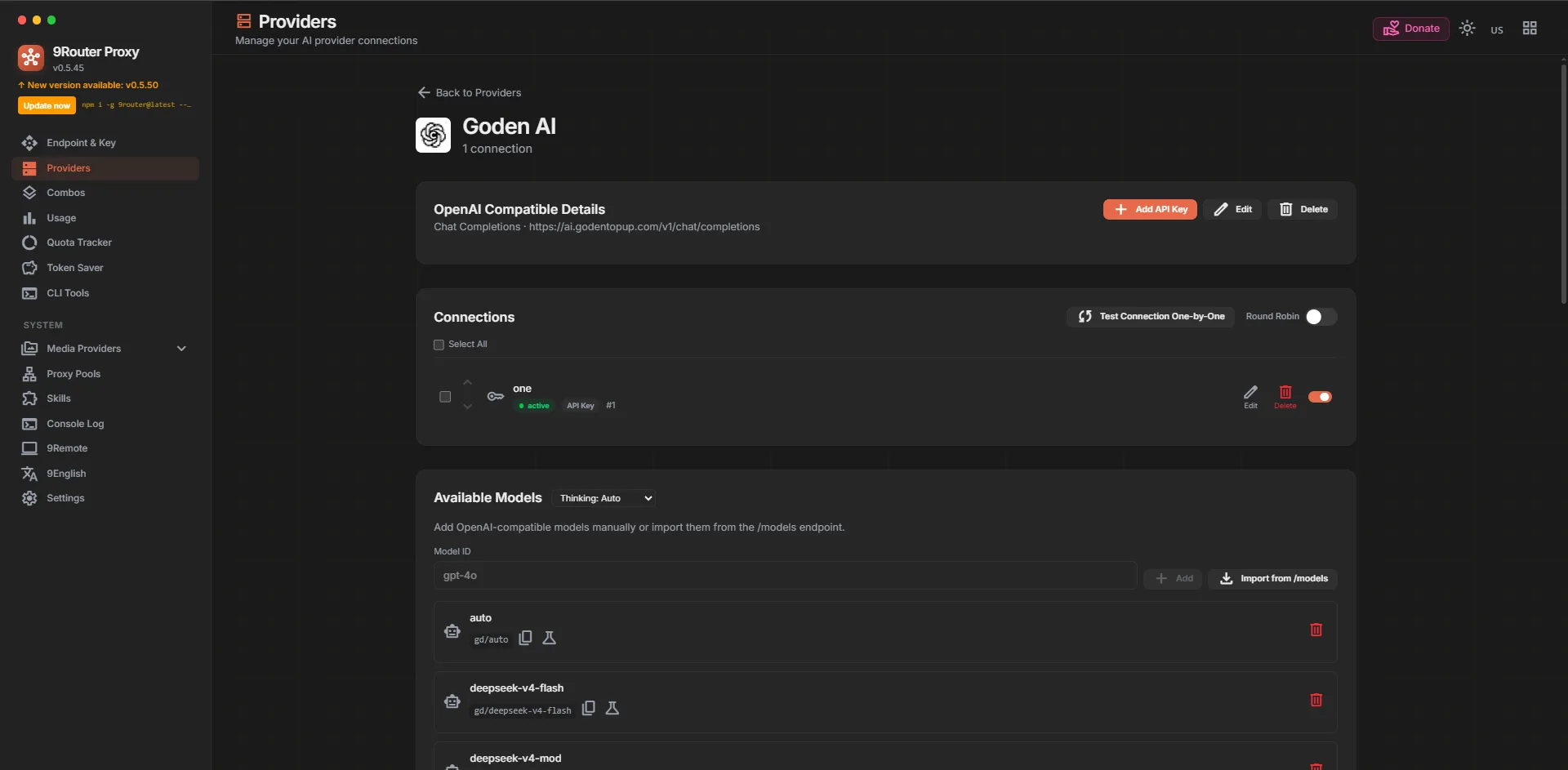Expand the Media Providers chevron
The height and width of the screenshot is (770, 1568).
click(181, 349)
